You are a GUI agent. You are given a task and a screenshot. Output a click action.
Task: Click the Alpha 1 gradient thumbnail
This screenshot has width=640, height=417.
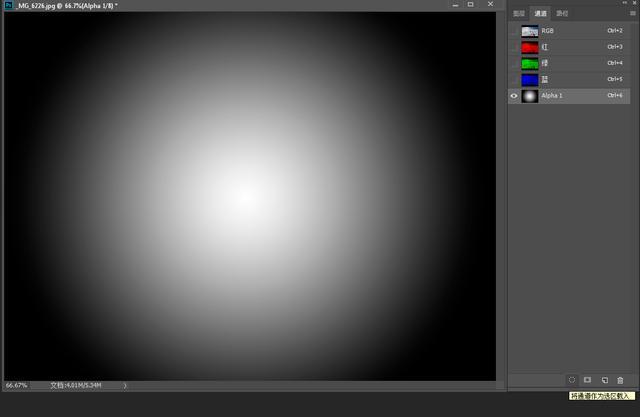(x=530, y=96)
